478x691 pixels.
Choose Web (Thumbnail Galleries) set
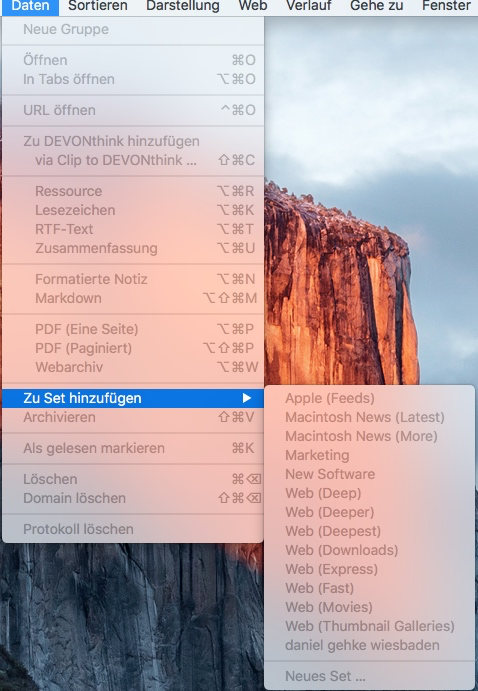click(x=369, y=626)
